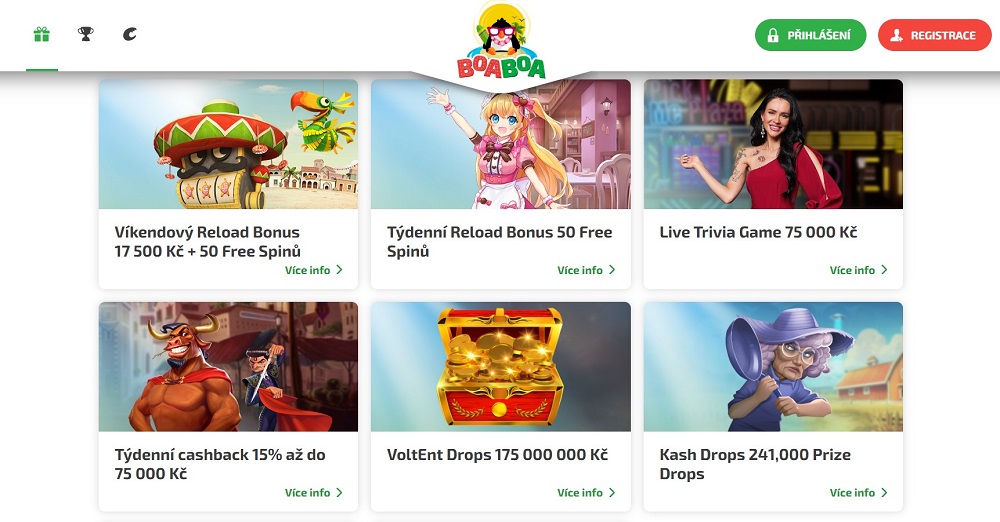Open Více info for Kash Drops
The image size is (1000, 522).
coord(858,493)
